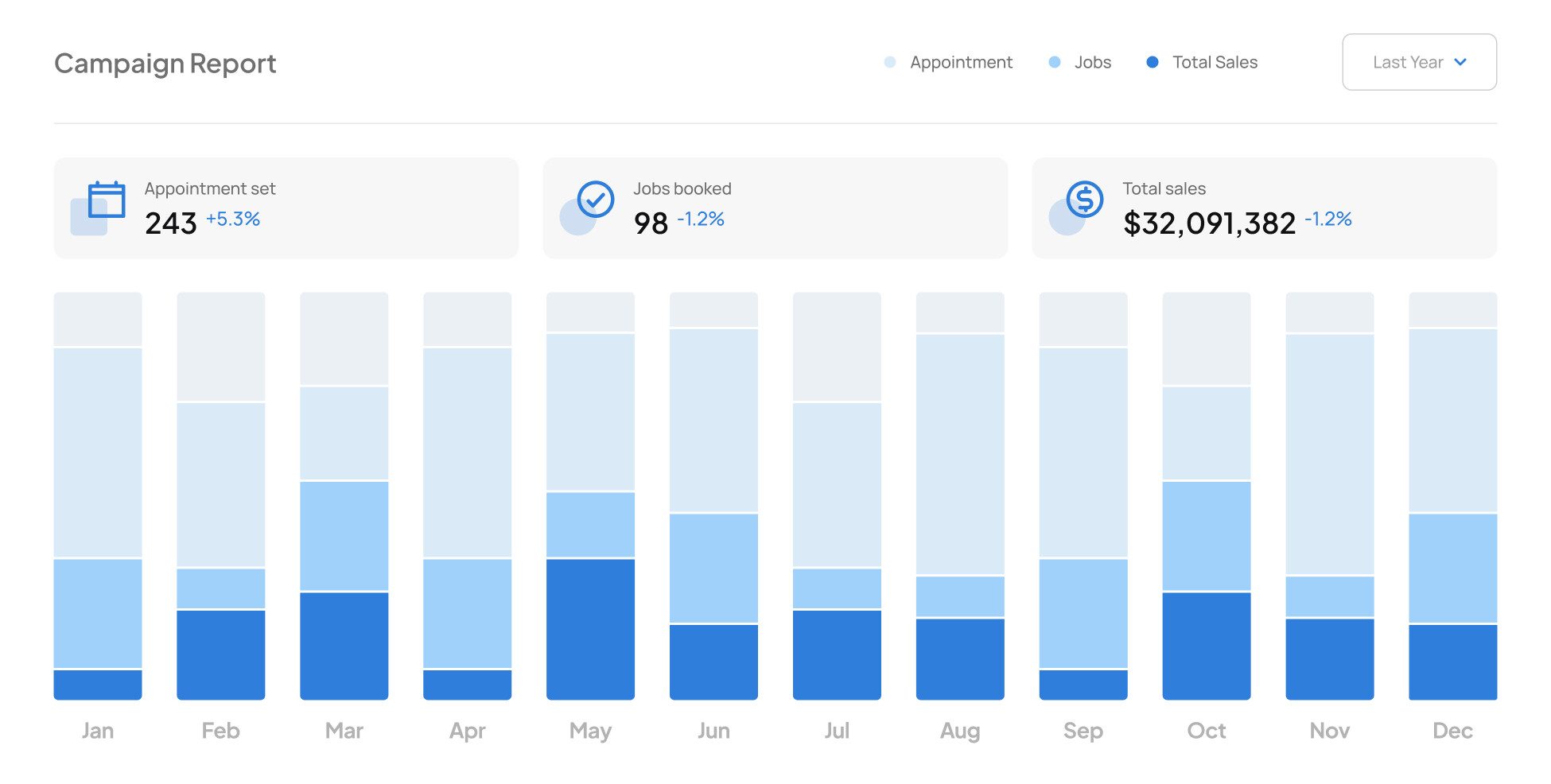Screen dimensions: 1551x784
Task: Click the Dec month axis label
Action: tap(1453, 730)
